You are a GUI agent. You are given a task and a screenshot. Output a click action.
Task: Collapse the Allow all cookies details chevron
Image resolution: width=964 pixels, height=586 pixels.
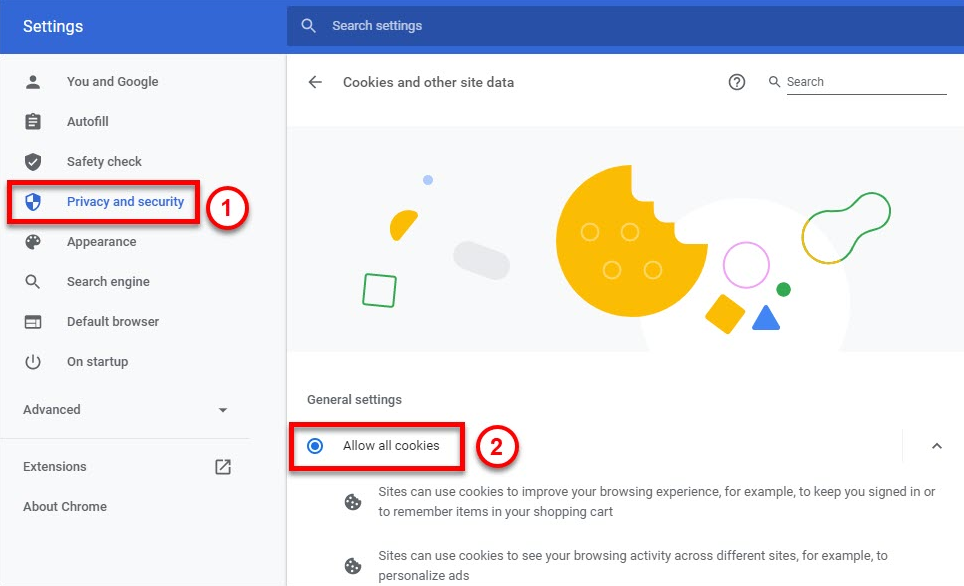936,446
